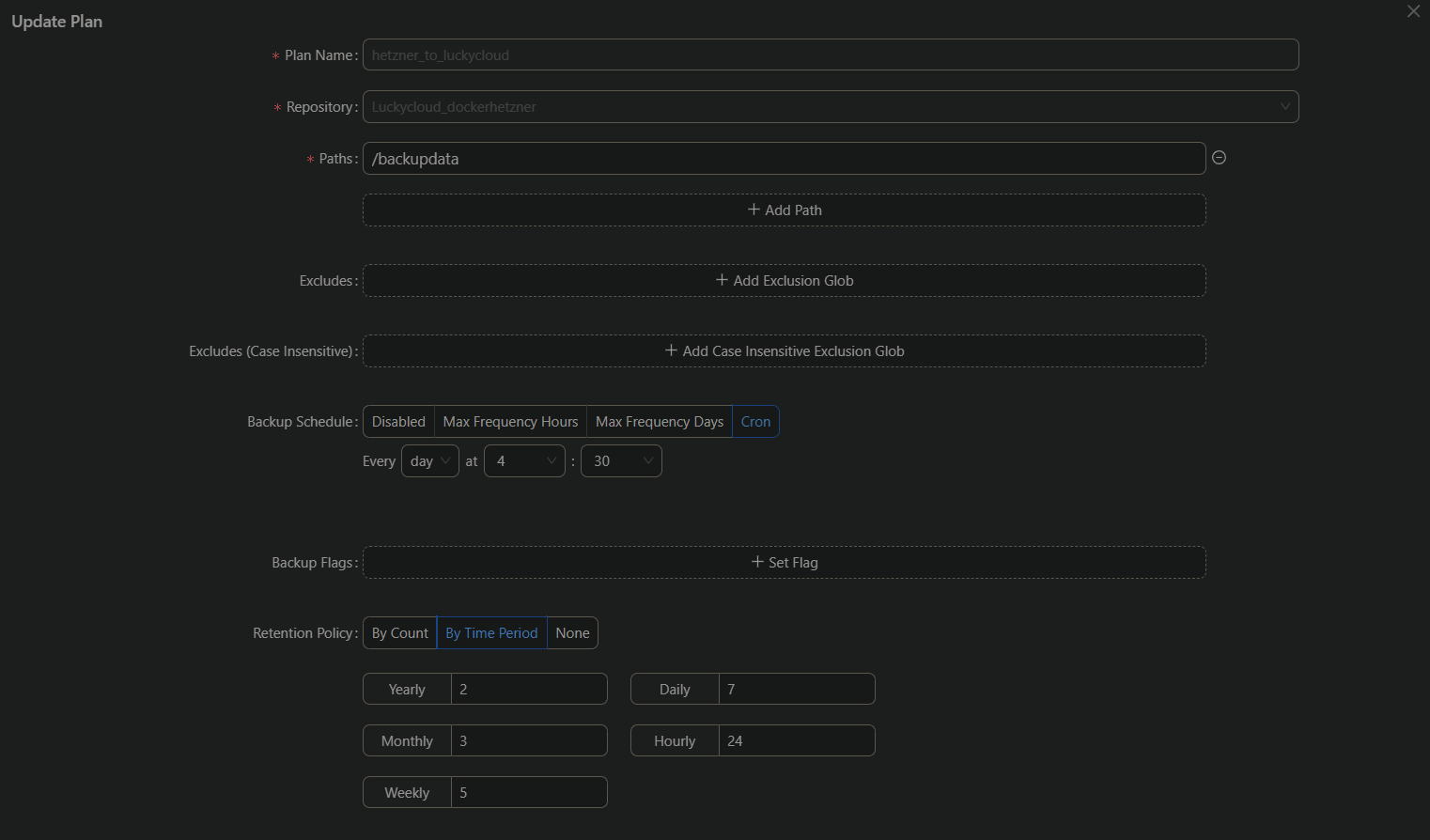
Task: Set retention policy to None
Action: 572,633
